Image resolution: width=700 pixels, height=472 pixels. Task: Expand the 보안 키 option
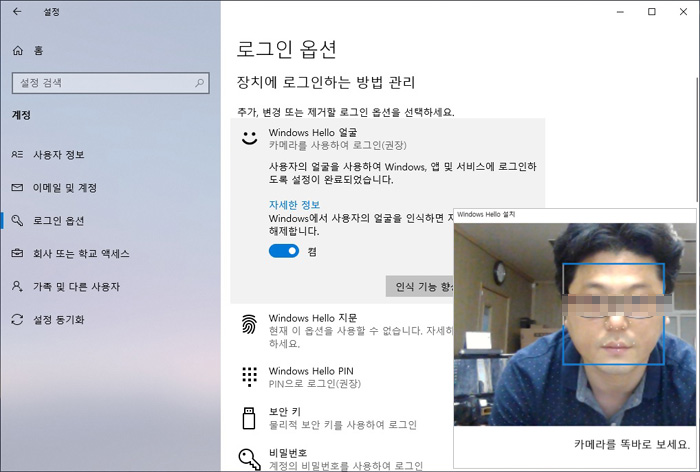(342, 418)
